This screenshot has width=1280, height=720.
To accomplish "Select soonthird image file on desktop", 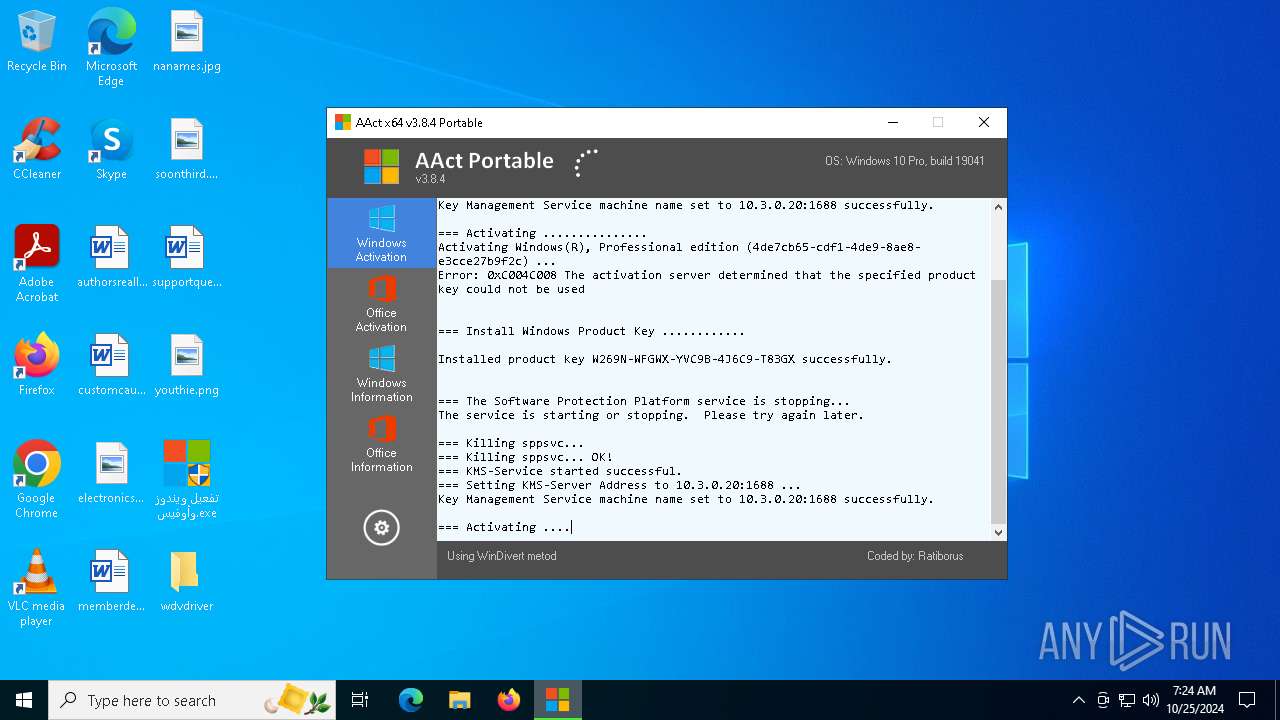I will pos(187,150).
